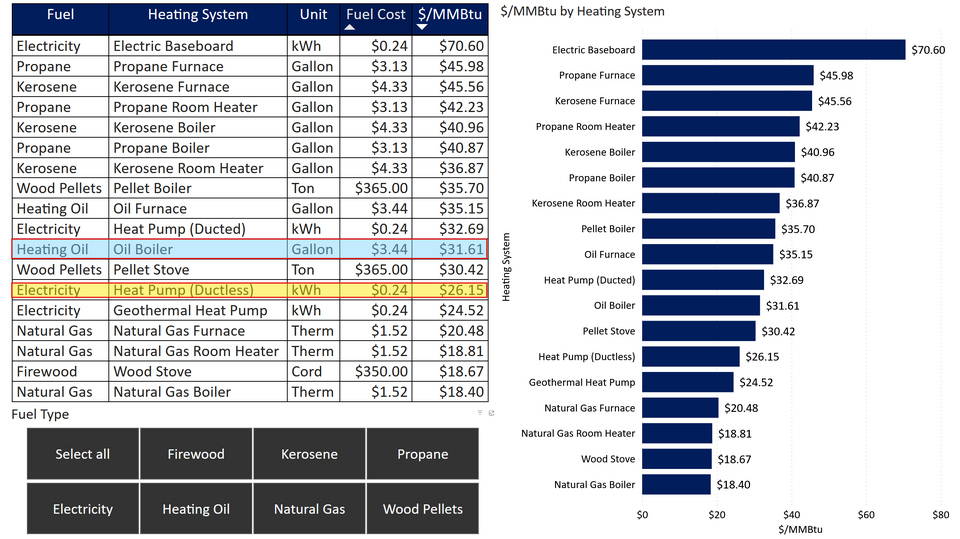Click the Geothermal Heat Pump chart bar
This screenshot has height=539, width=960.
687,382
